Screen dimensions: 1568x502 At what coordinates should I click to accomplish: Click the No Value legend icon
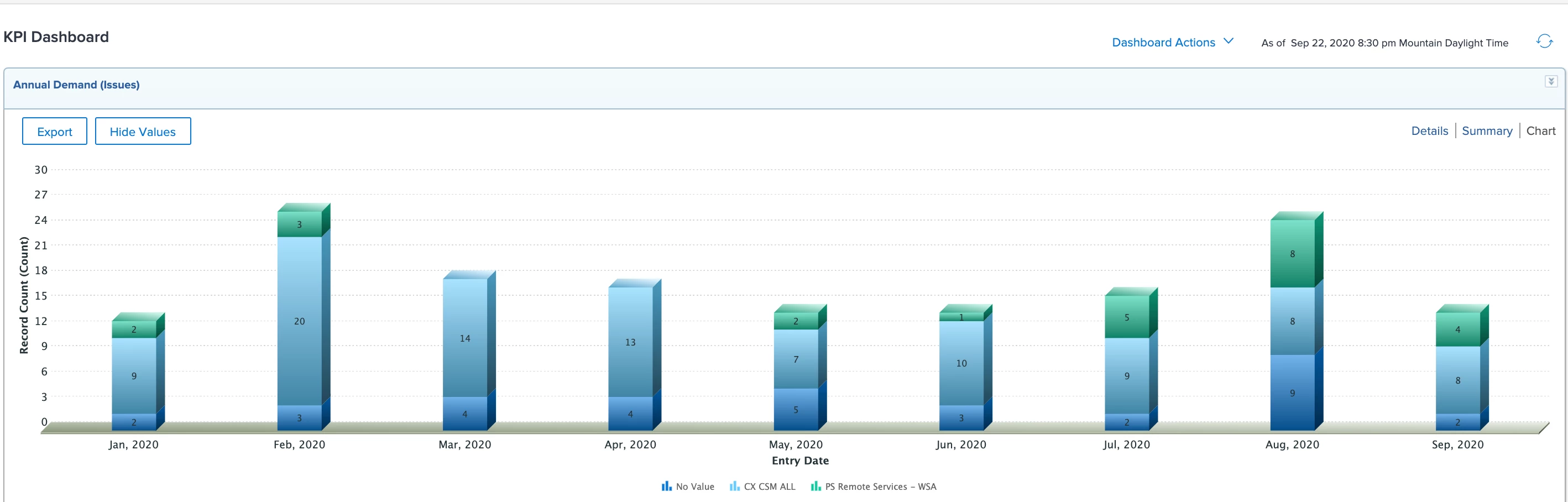coord(667,486)
